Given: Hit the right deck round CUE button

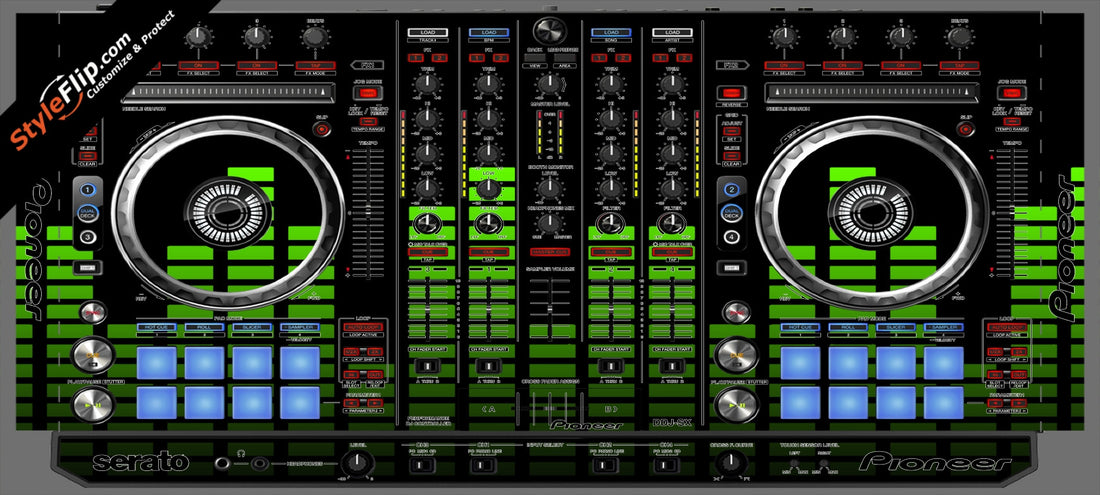Looking at the screenshot, I should click(x=737, y=355).
